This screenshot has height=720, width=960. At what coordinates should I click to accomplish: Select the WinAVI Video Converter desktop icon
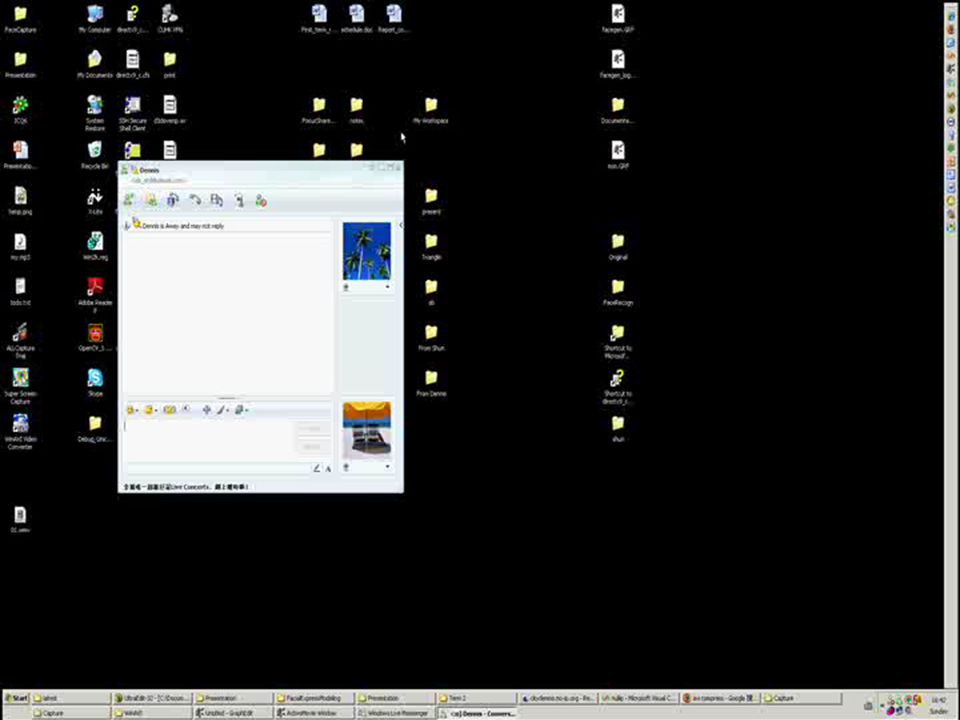[x=20, y=432]
